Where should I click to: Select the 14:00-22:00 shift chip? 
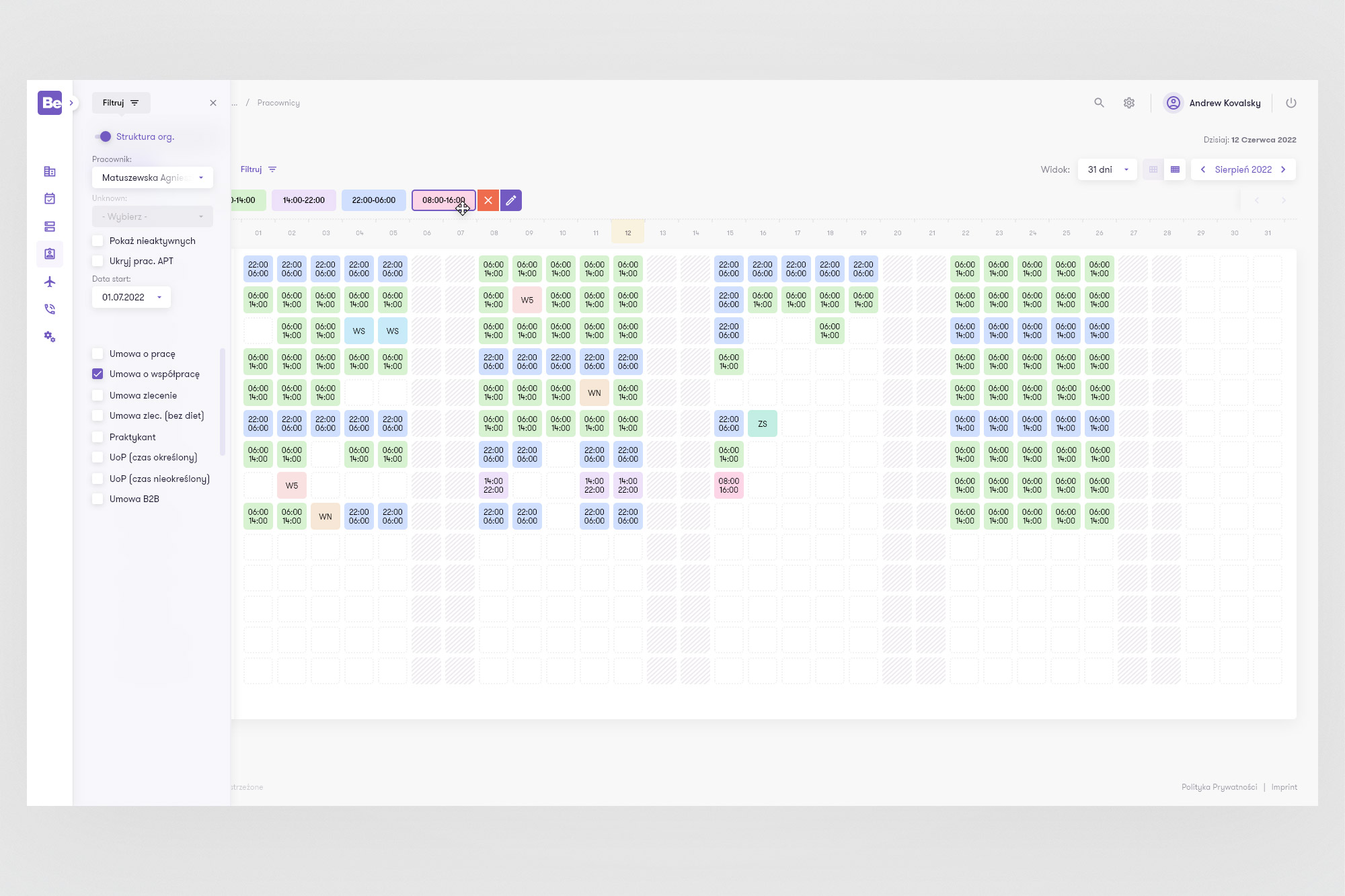coord(304,200)
